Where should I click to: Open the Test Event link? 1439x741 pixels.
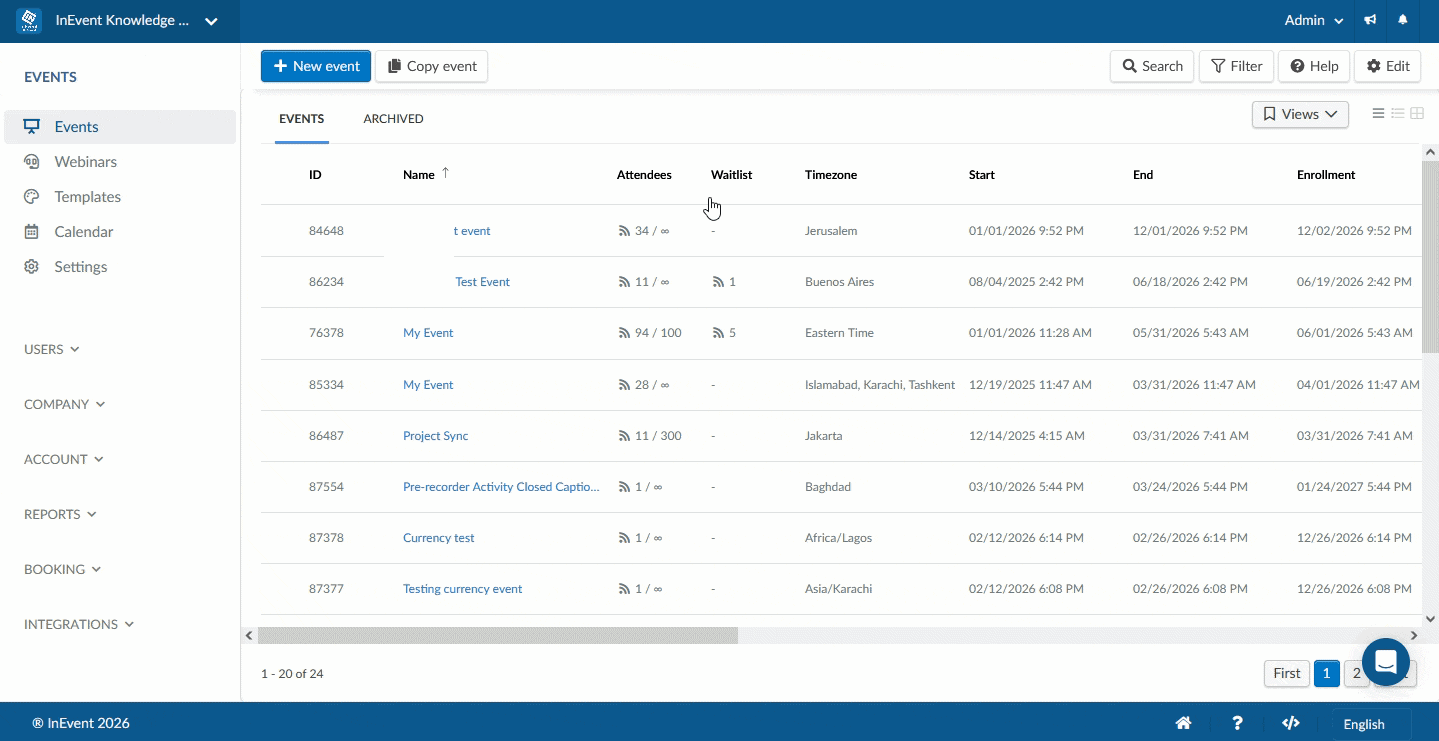(x=482, y=282)
